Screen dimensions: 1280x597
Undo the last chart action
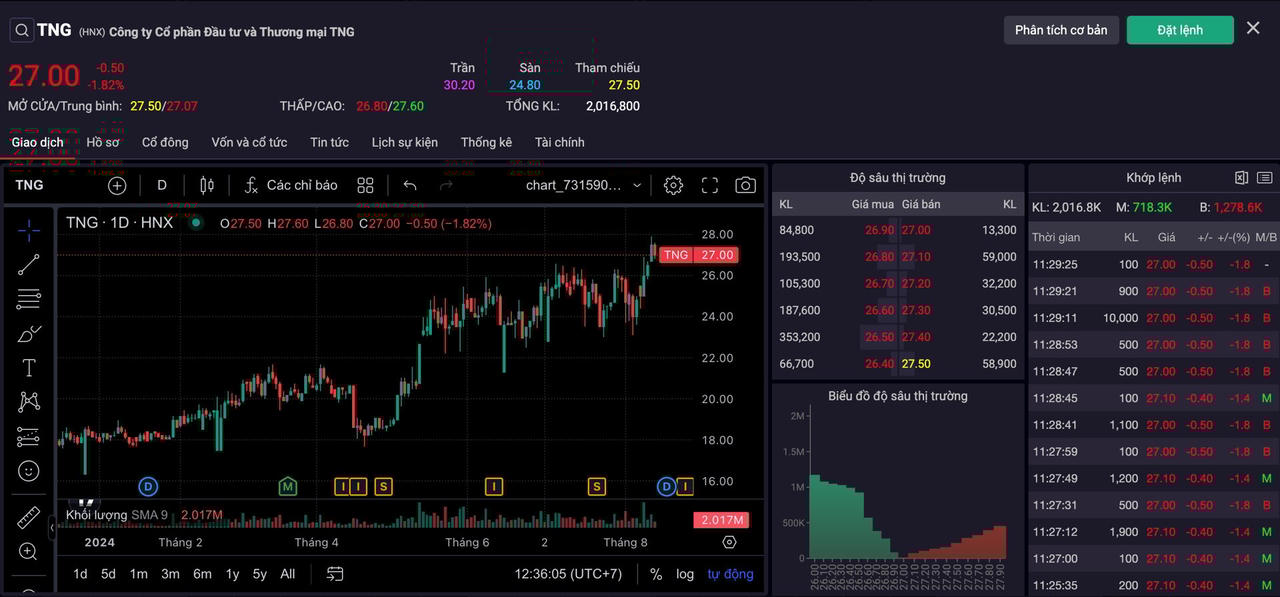[410, 185]
